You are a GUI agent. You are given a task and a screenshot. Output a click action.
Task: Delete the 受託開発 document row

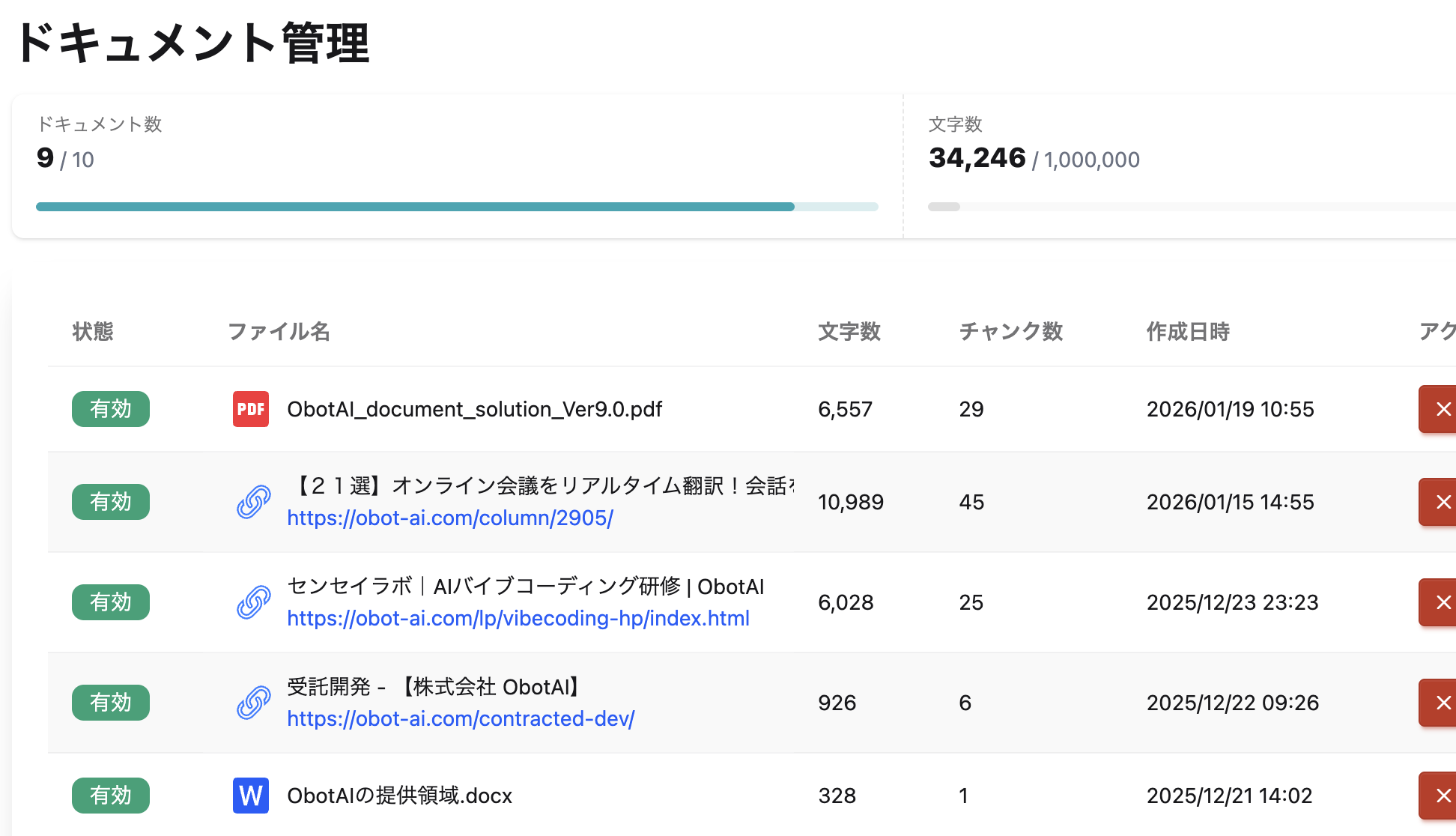click(1441, 703)
